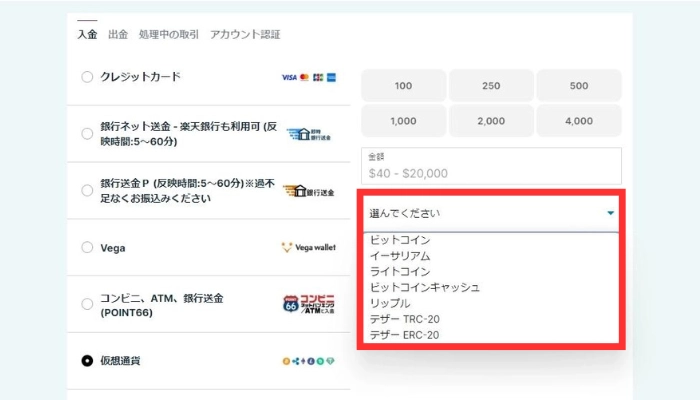Screen dimensions: 700x400
Task: Switch to the 入金 tab
Action: tap(87, 34)
